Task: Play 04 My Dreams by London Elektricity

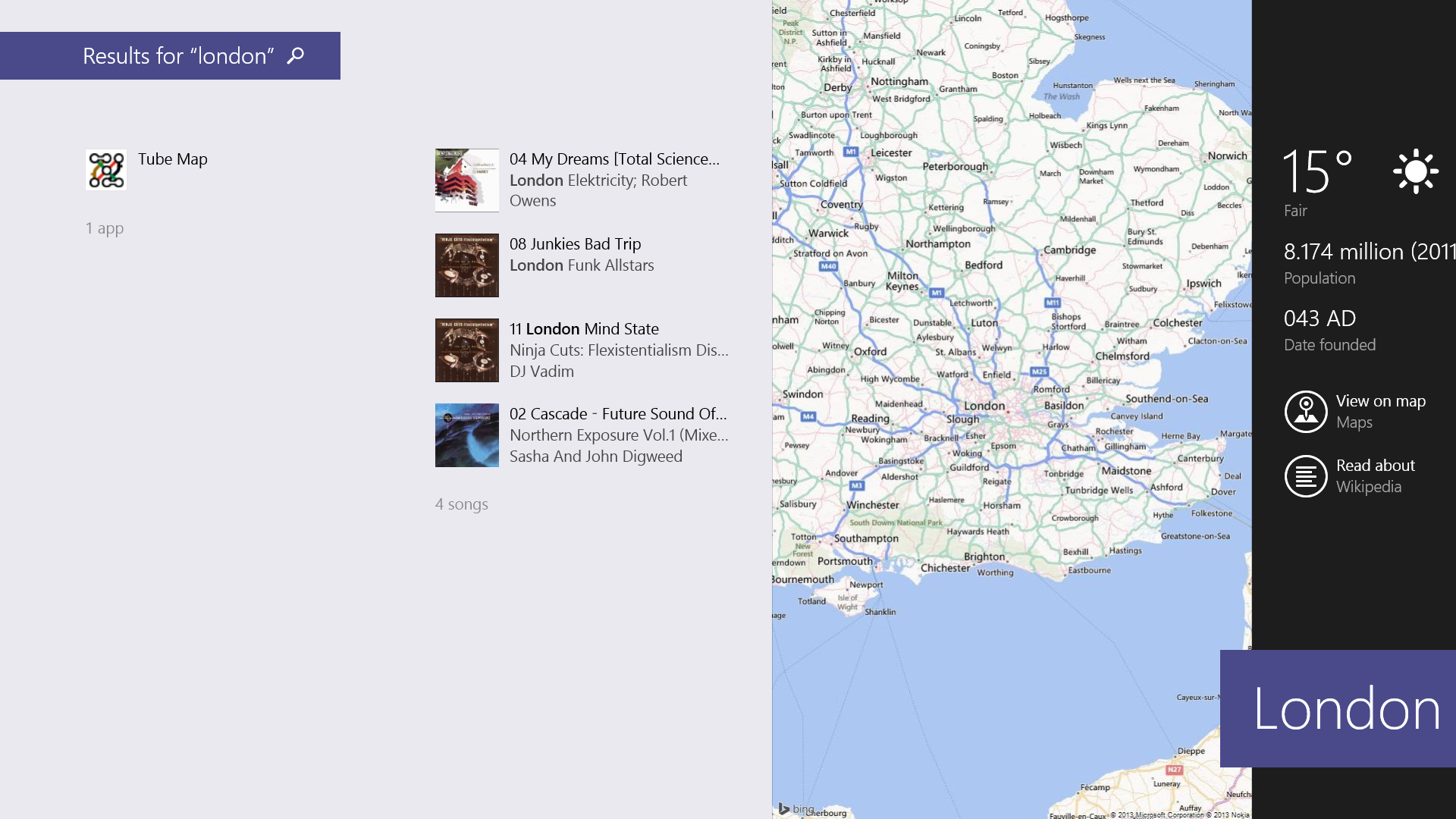Action: (582, 180)
